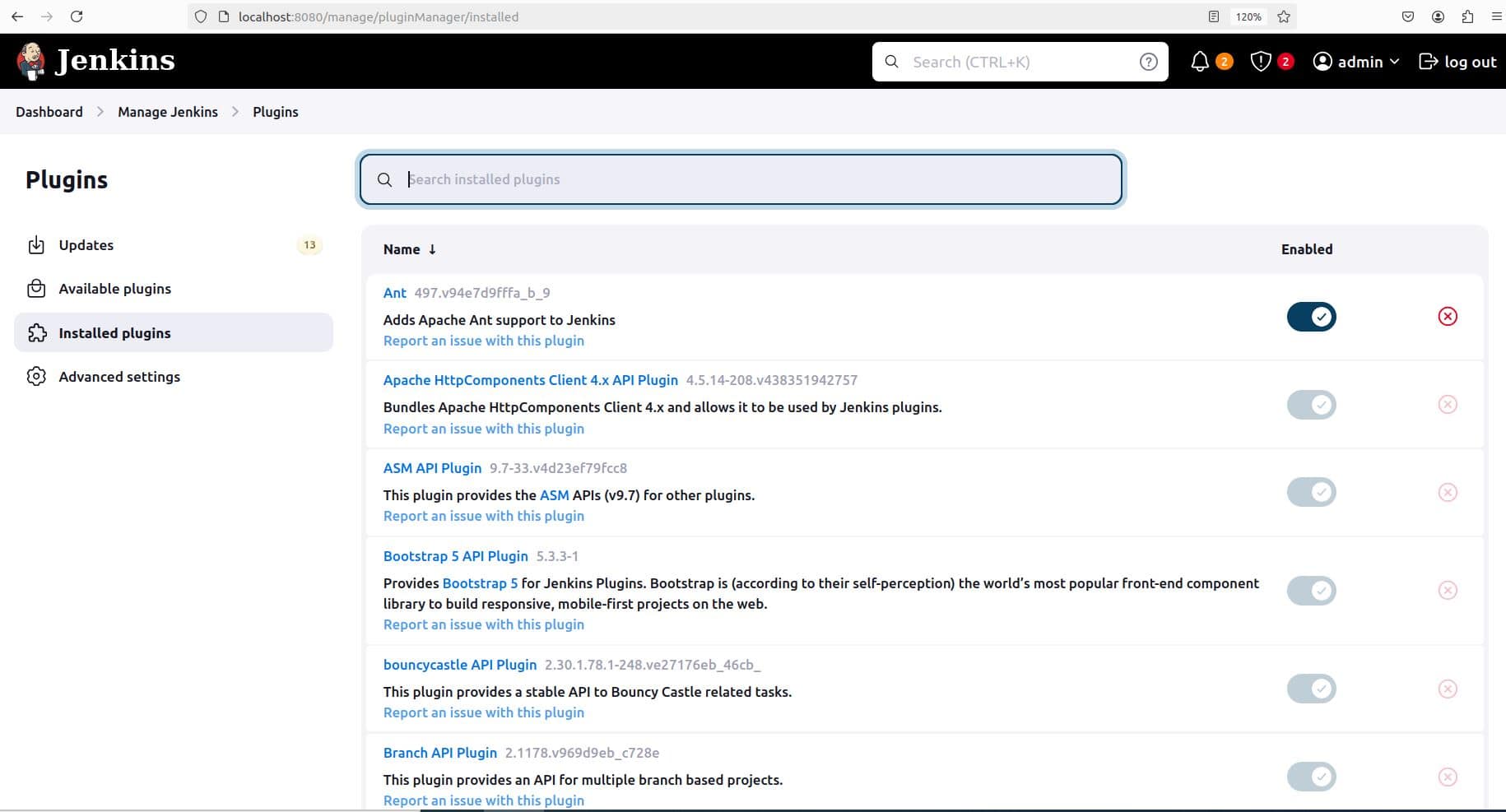Reload the page with browser refresh
The image size is (1506, 812).
click(77, 16)
